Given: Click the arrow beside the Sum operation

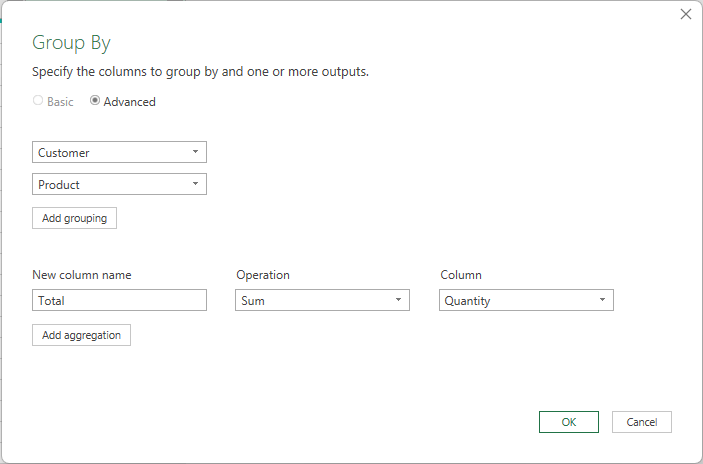Looking at the screenshot, I should (x=398, y=300).
